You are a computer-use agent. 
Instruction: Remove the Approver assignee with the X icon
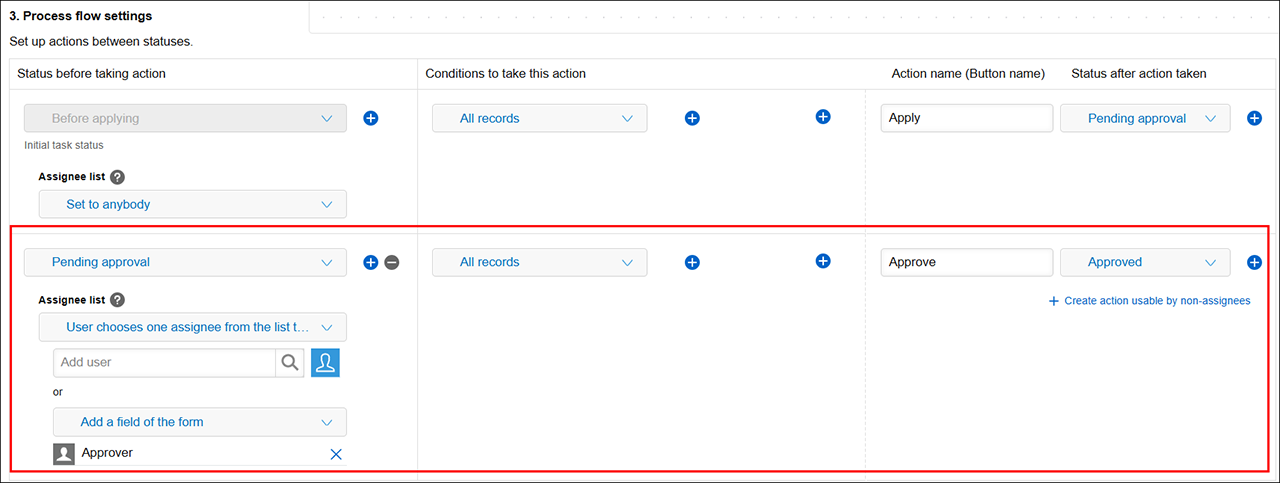(336, 454)
